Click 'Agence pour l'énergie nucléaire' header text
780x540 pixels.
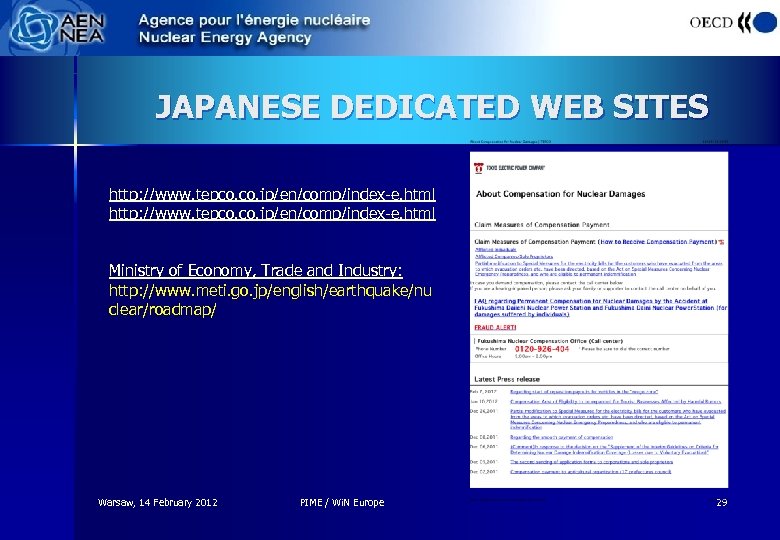pyautogui.click(x=254, y=20)
